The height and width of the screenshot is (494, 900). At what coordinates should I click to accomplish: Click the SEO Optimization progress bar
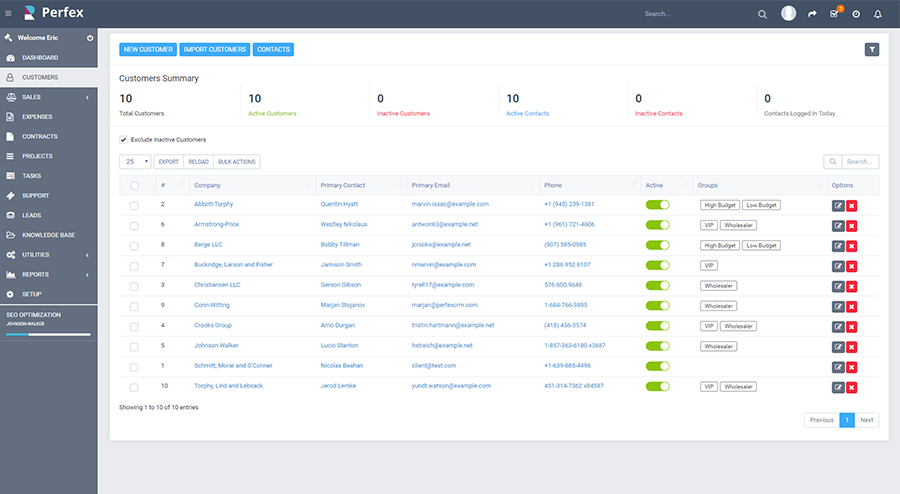[x=48, y=334]
